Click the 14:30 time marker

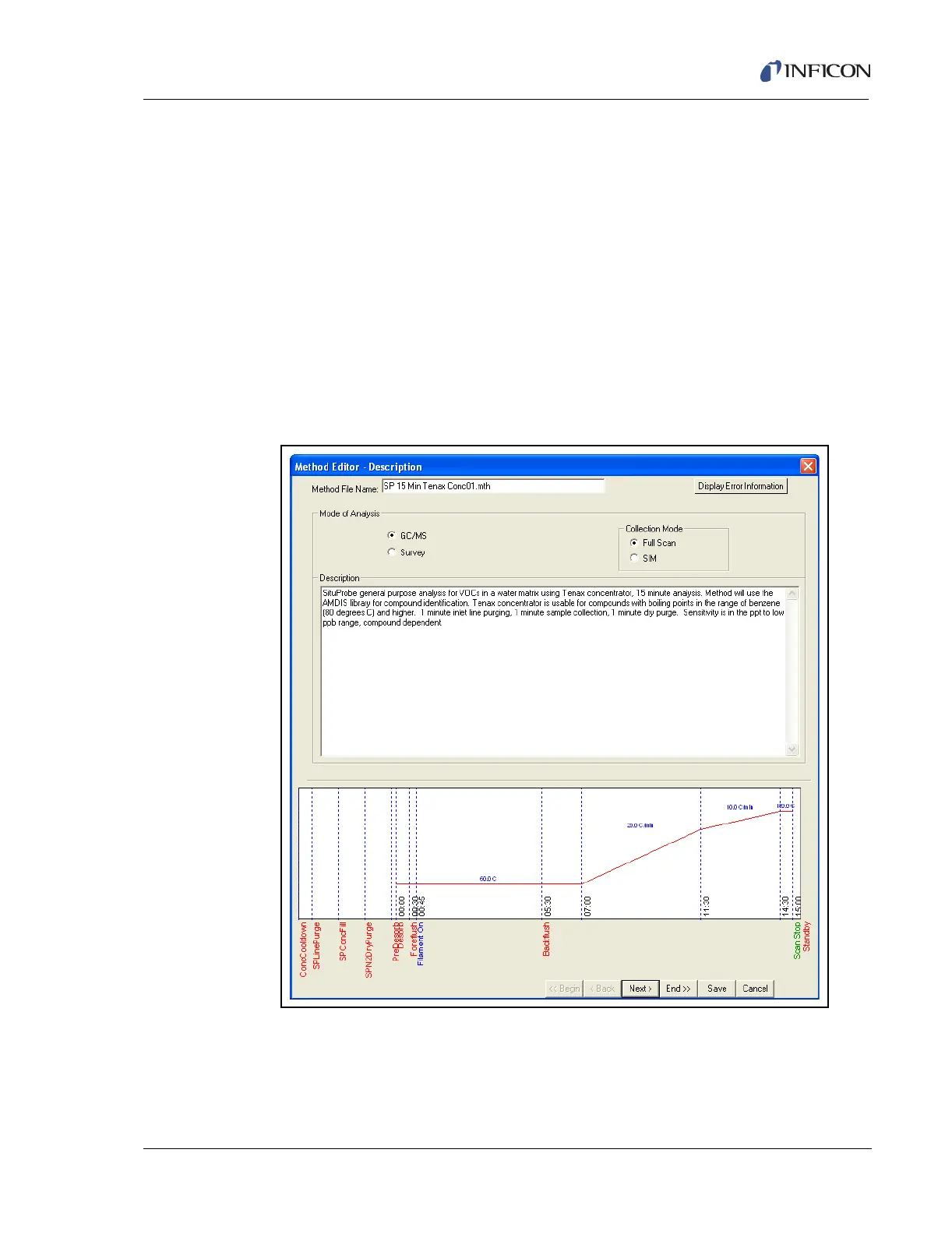pos(785,906)
